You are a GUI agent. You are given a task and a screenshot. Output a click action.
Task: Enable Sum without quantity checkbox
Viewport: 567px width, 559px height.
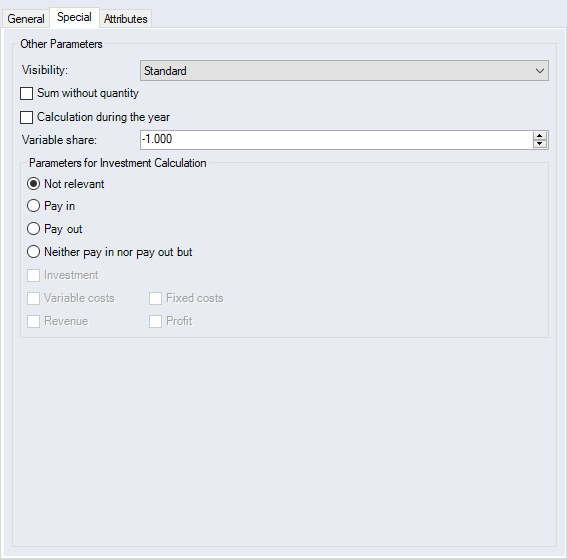[26, 93]
